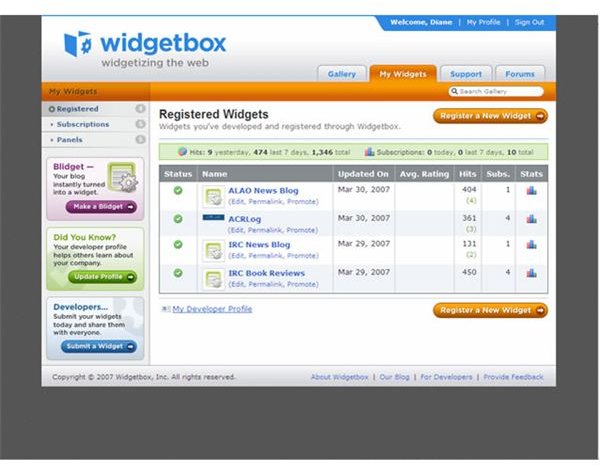Open the ALAO News Blog widget link
600x465 pixels.
point(263,191)
